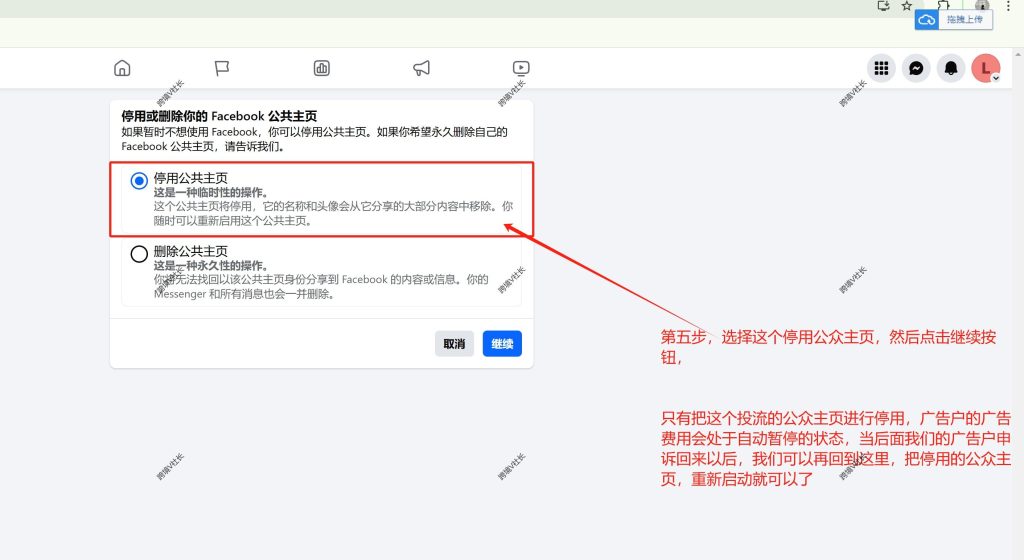Open the Insights chart icon

[322, 68]
